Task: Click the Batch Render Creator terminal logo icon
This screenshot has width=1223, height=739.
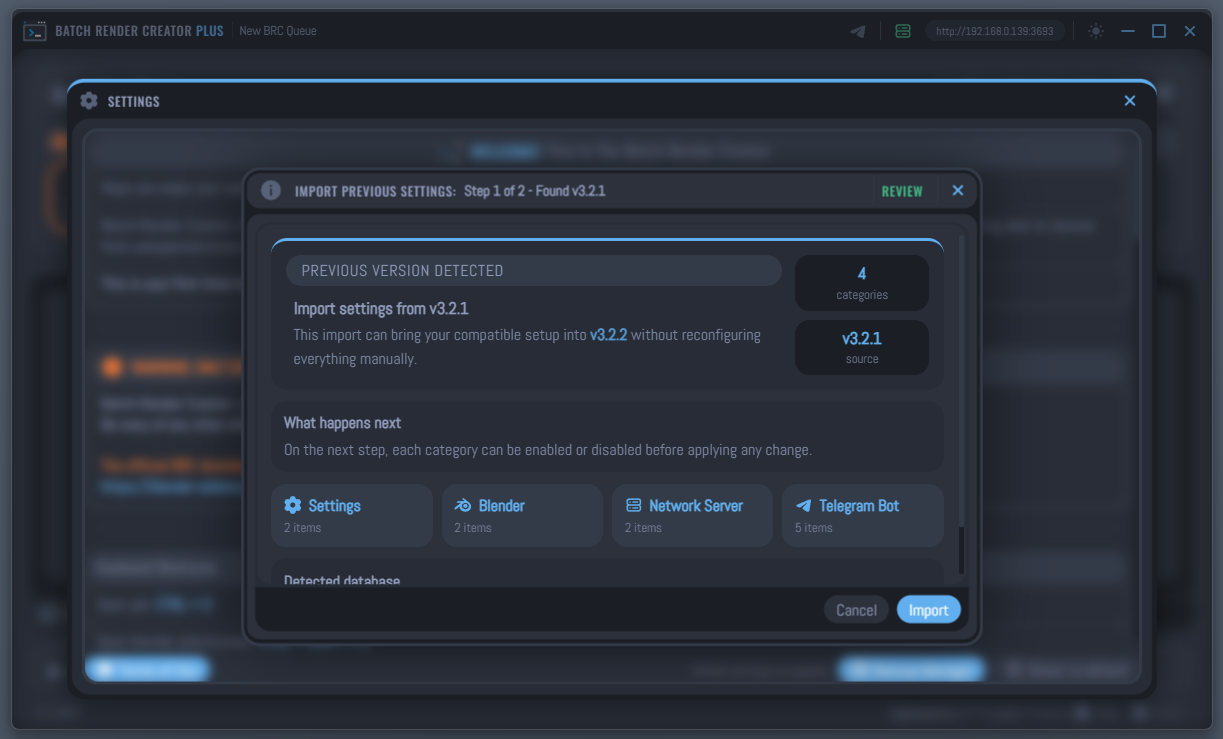Action: [x=35, y=31]
